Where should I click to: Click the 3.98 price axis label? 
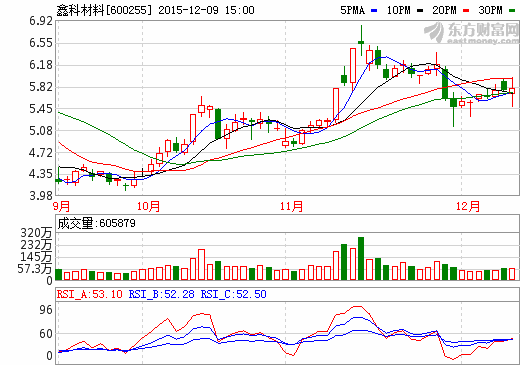click(x=41, y=196)
